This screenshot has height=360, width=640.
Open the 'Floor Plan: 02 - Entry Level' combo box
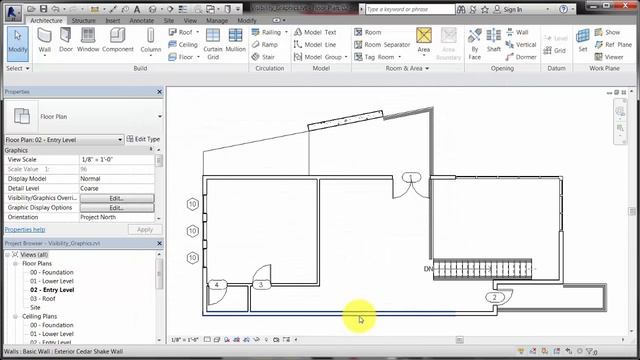64,140
